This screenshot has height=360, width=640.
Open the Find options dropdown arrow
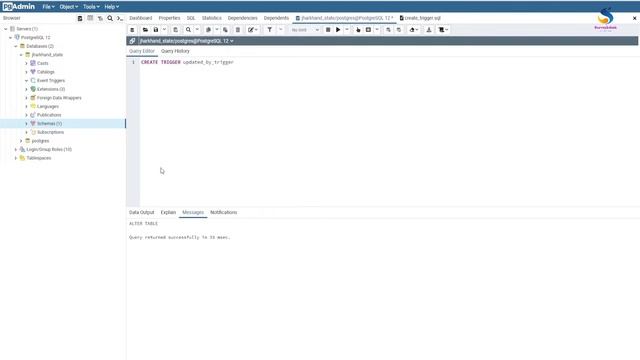pyautogui.click(x=197, y=30)
